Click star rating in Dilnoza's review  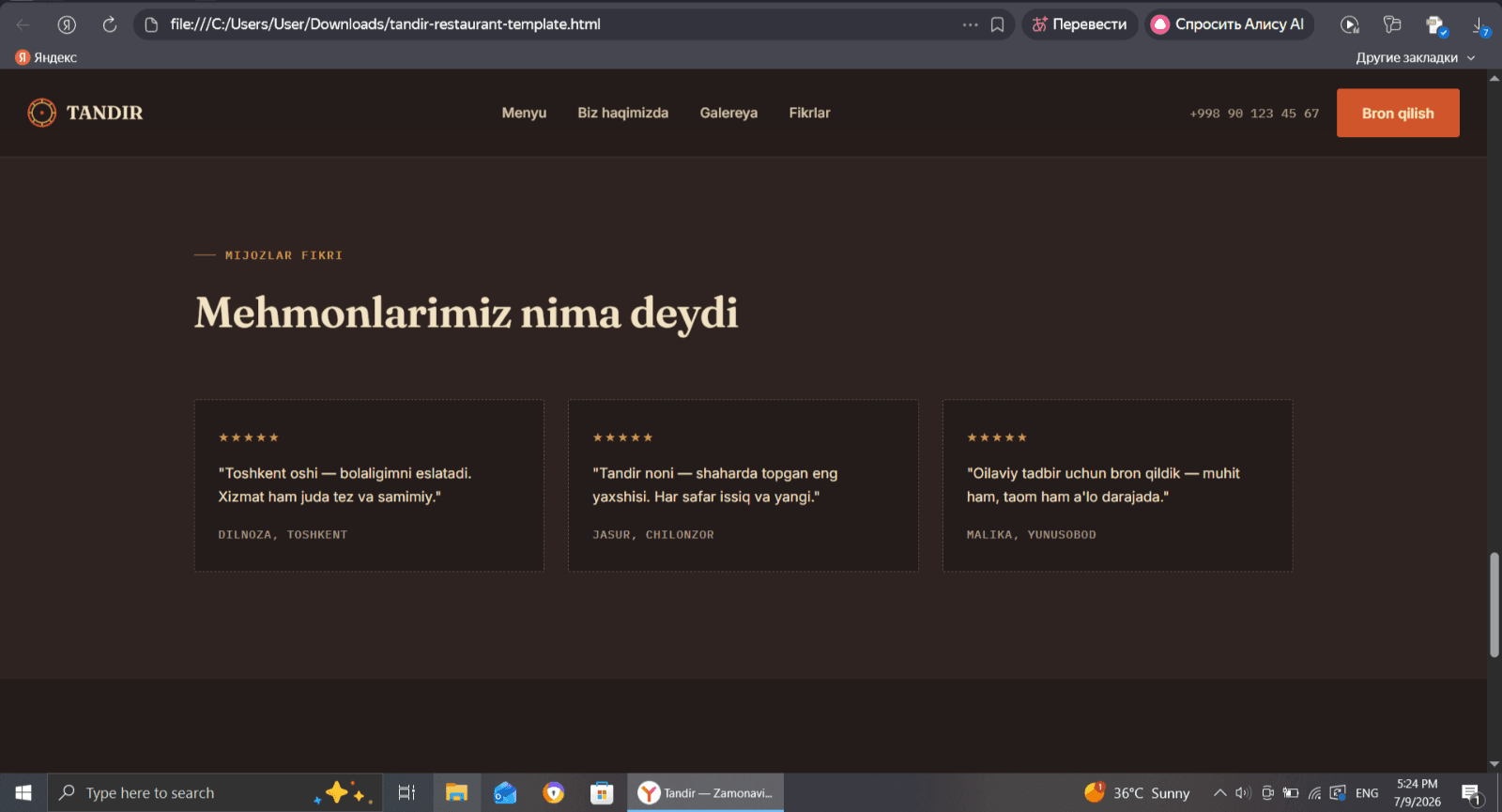[249, 437]
